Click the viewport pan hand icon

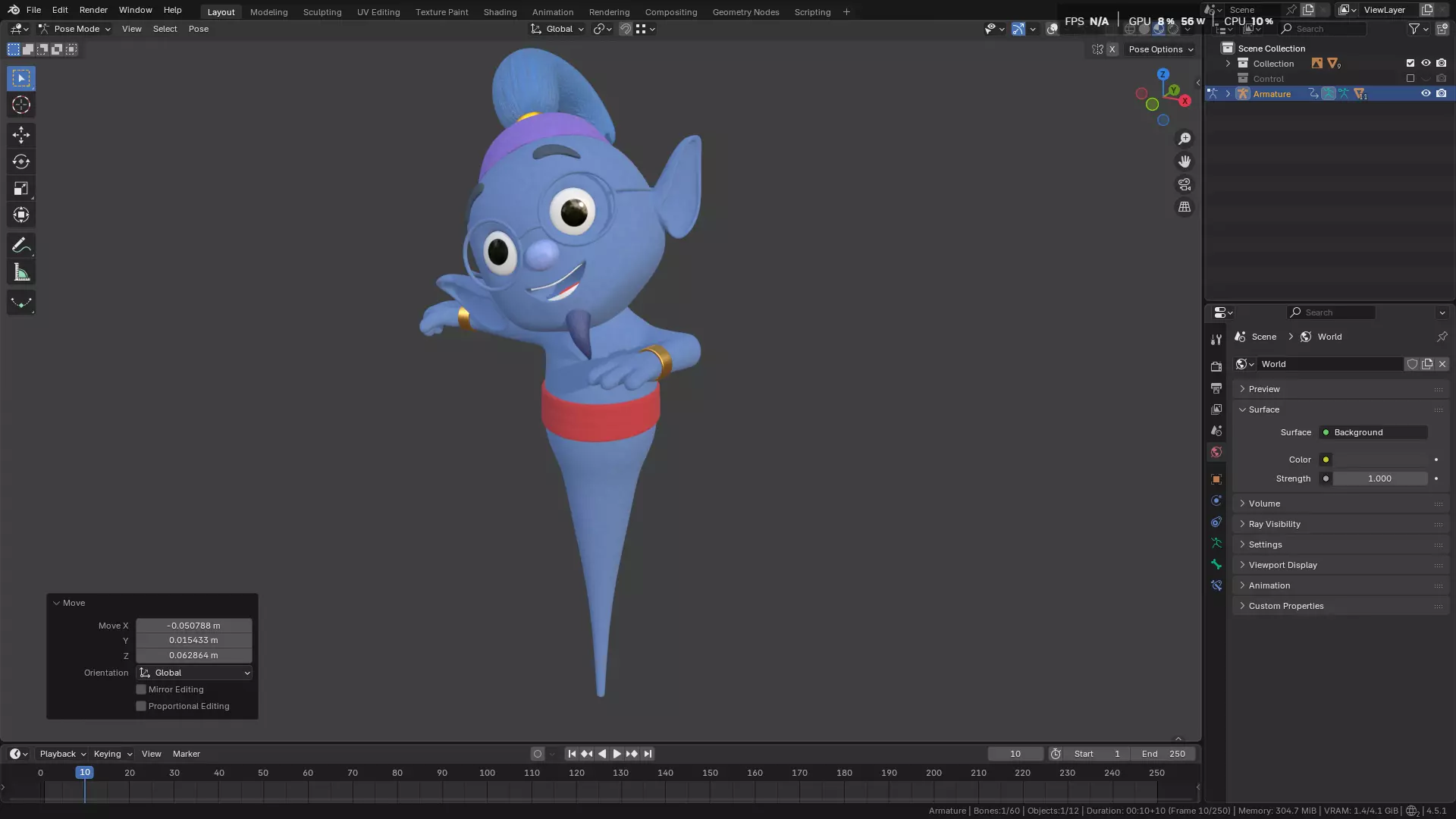(x=1185, y=162)
